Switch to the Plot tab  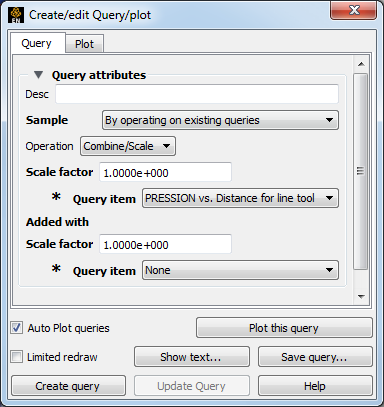coord(85,44)
